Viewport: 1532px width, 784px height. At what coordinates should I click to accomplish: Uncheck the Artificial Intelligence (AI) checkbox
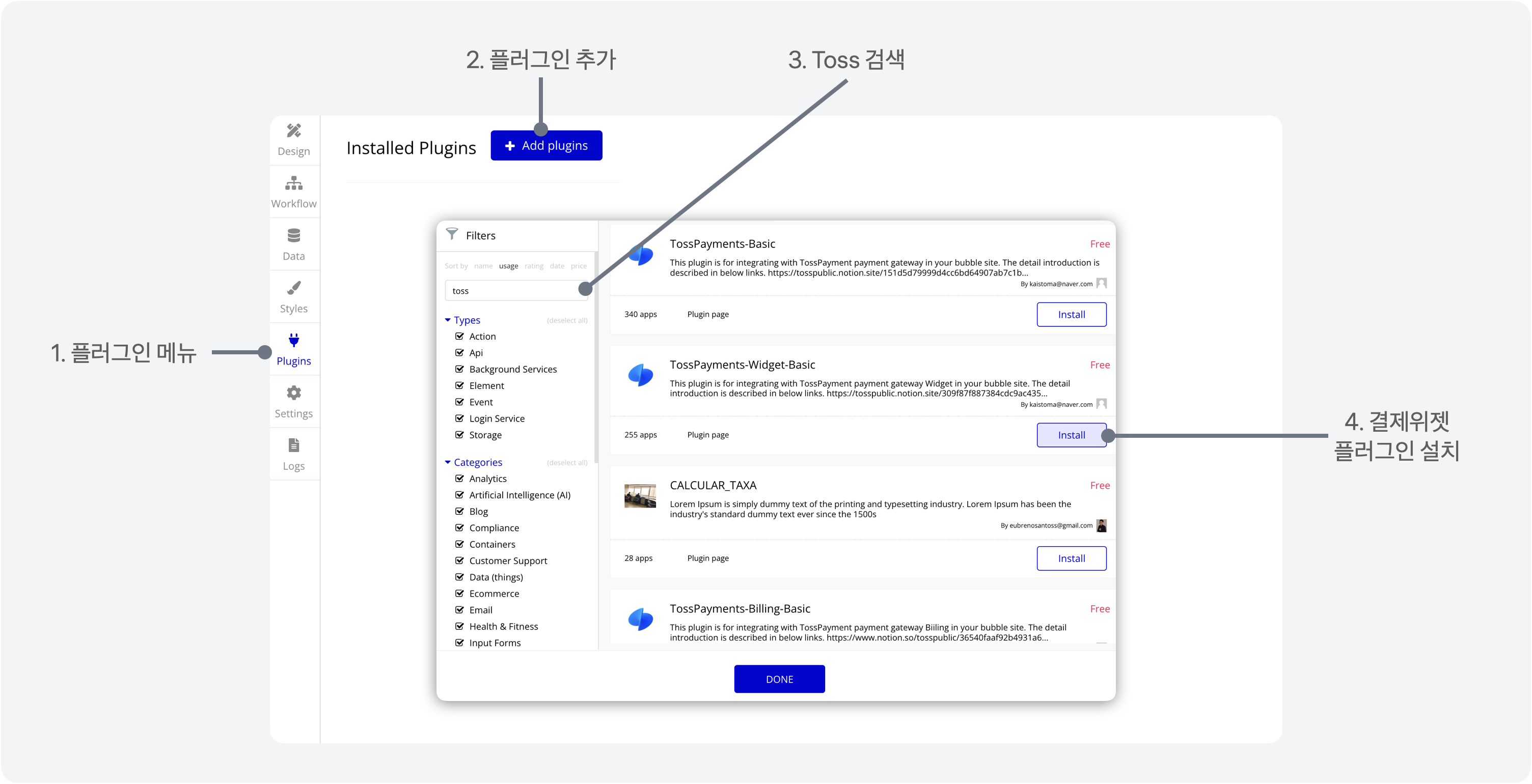click(460, 494)
